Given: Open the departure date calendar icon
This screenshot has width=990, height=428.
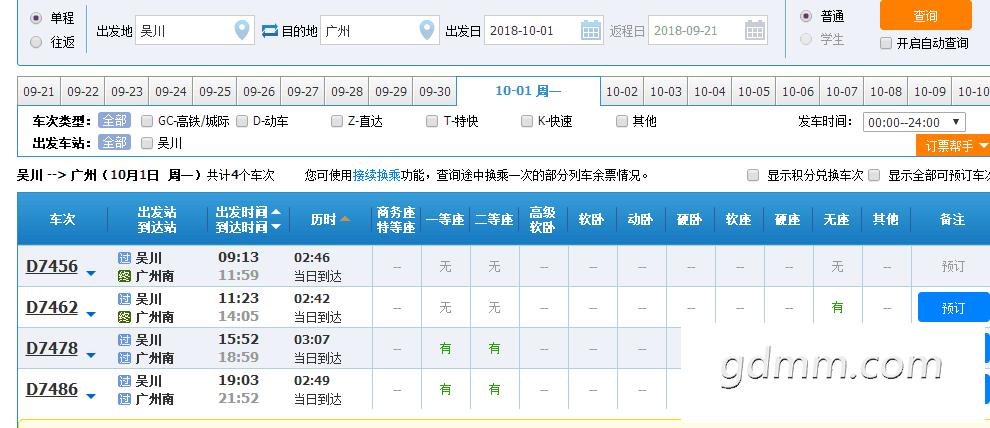Looking at the screenshot, I should [x=591, y=30].
